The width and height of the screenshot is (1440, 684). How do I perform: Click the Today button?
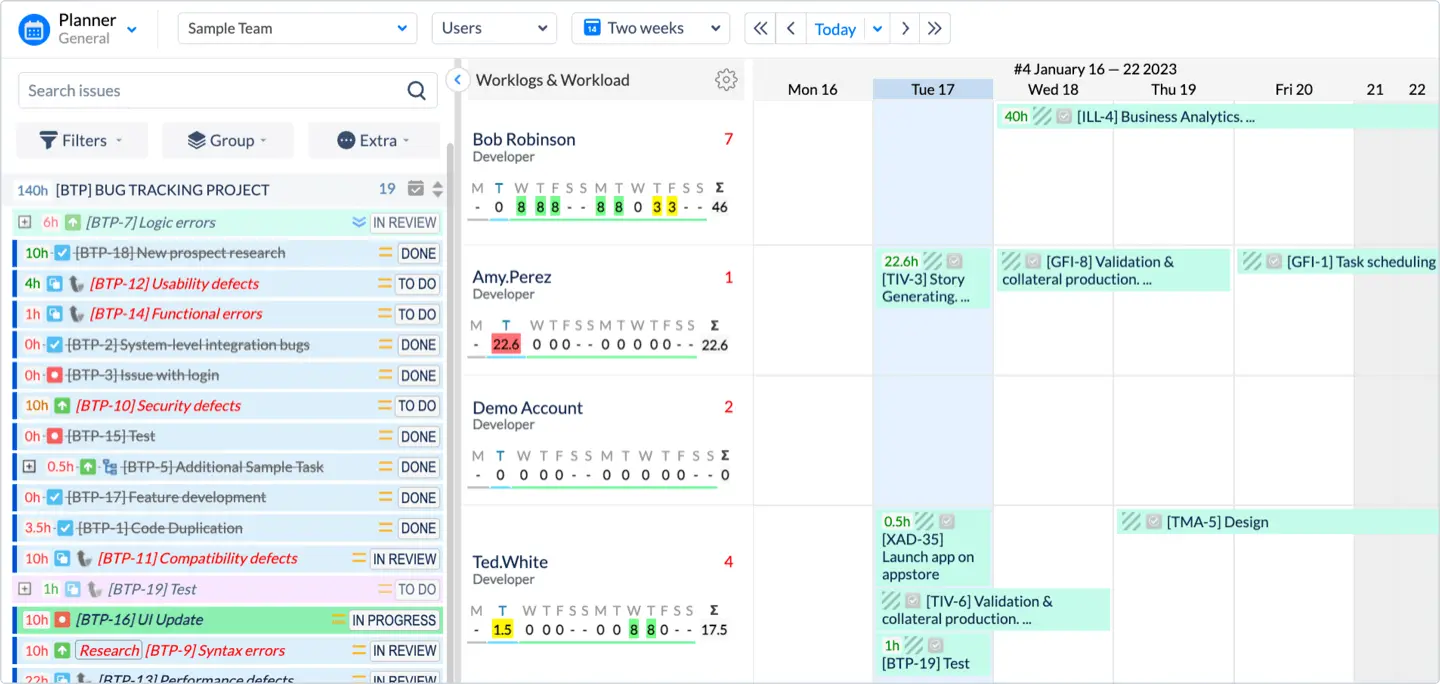pos(834,29)
